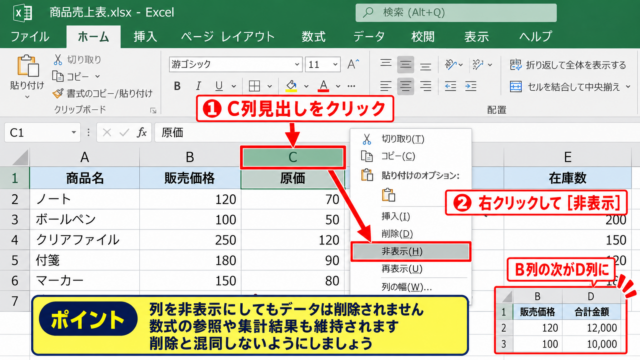Choose Hide (非表示) in context menu
The image size is (640, 360).
[411, 251]
